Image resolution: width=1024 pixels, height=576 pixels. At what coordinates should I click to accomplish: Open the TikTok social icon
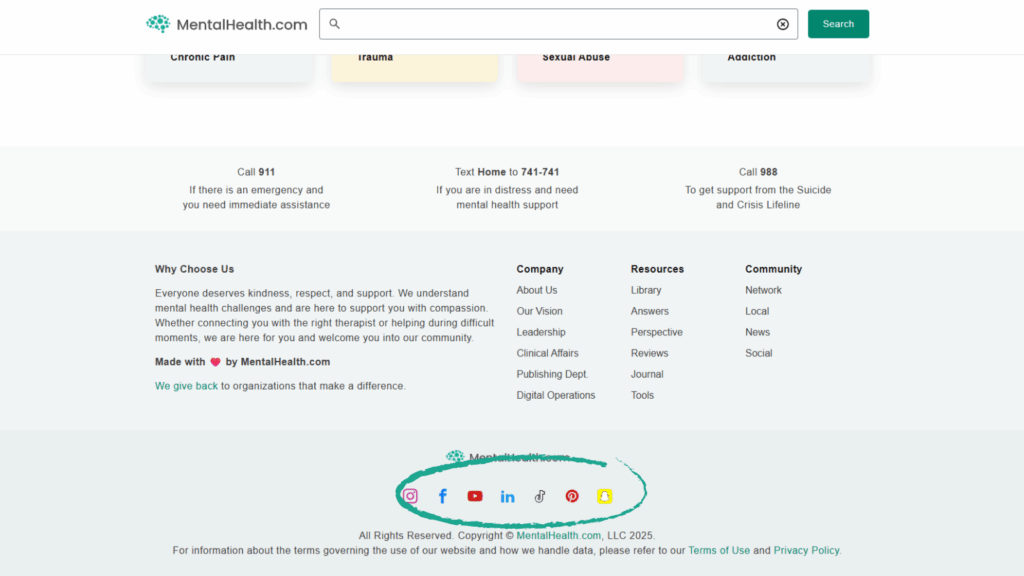(540, 496)
